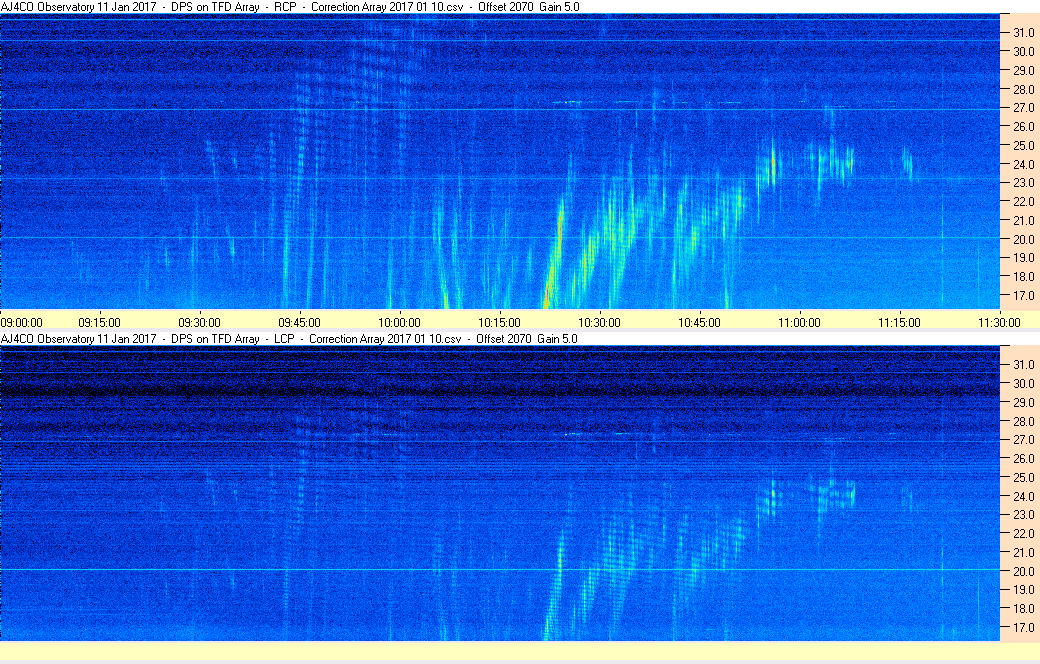
Task: Click the LCP spectrogram title text
Action: [x=289, y=339]
